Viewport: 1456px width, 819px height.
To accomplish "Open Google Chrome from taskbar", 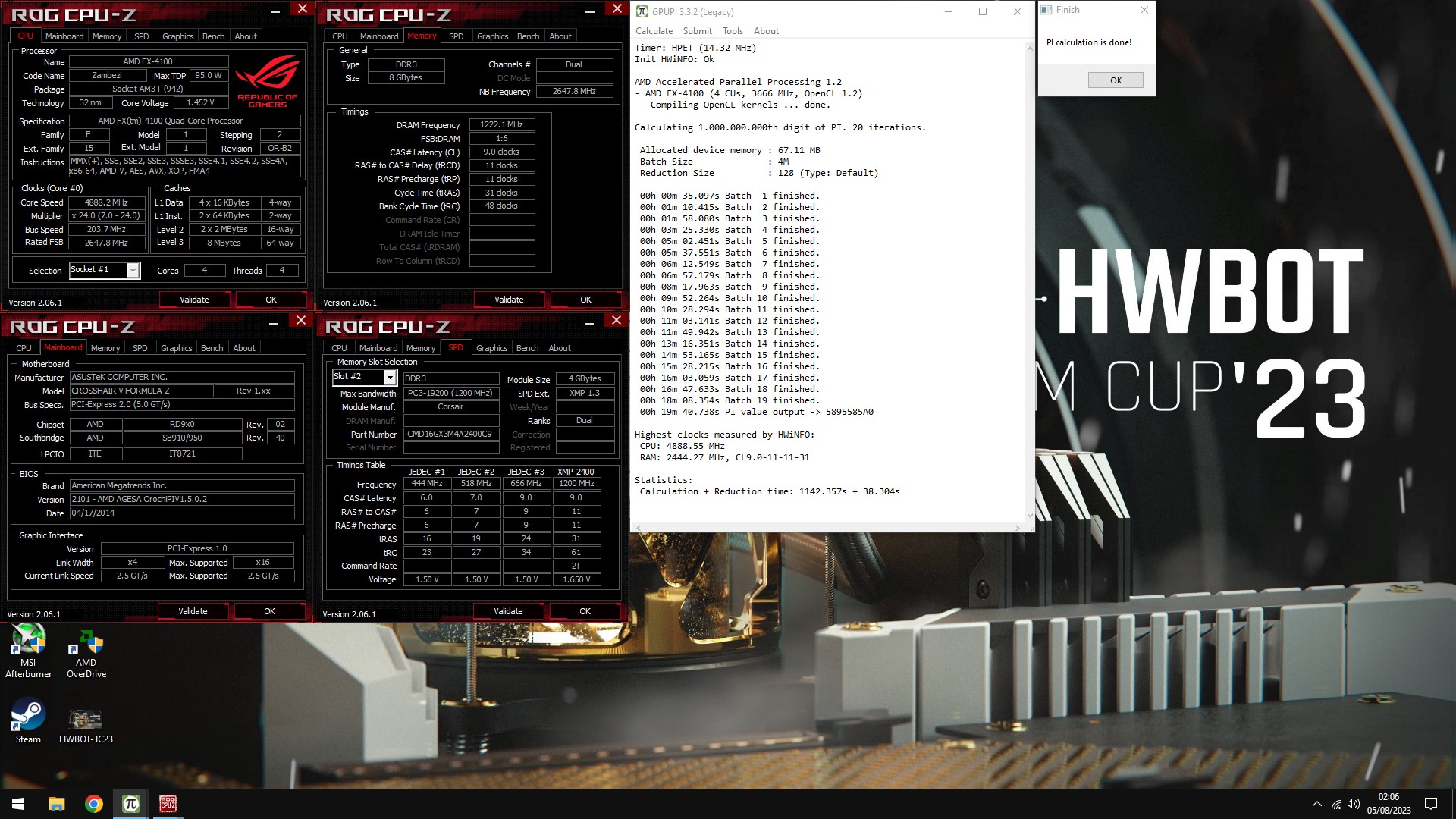I will [93, 804].
